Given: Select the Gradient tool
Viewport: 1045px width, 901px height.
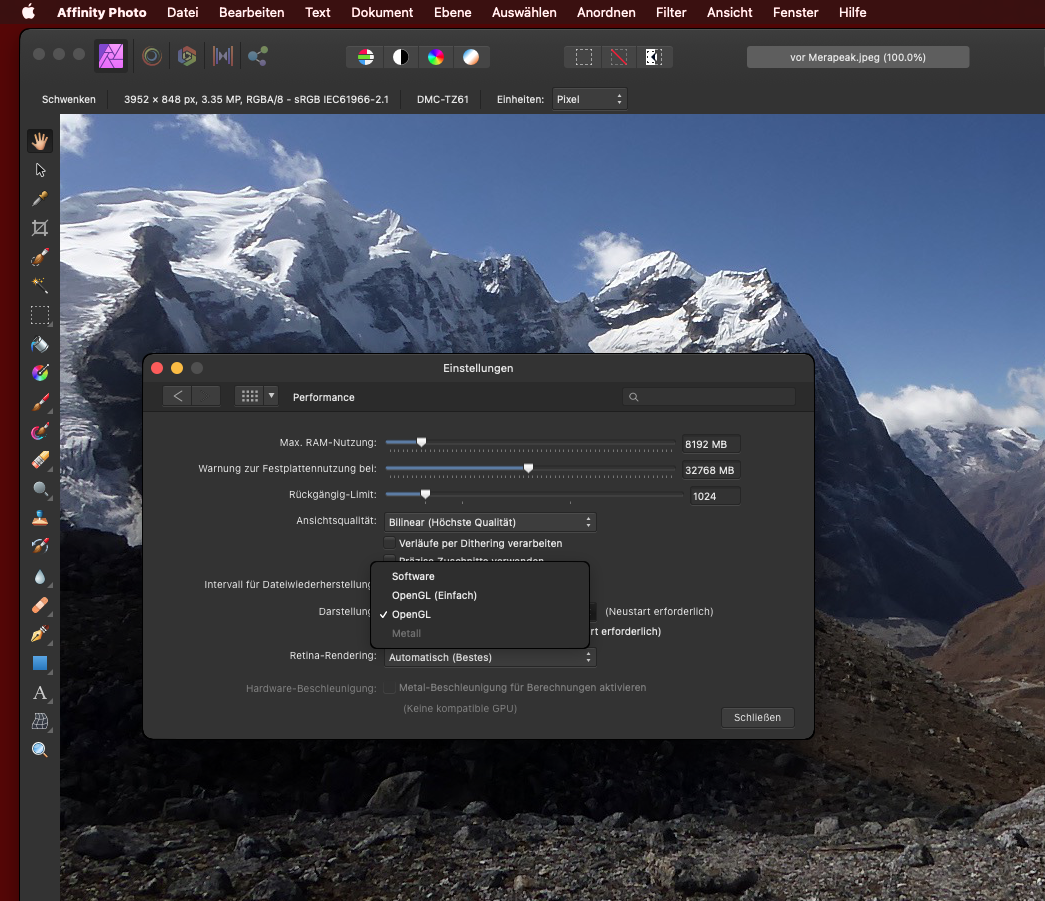Looking at the screenshot, I should tap(40, 373).
